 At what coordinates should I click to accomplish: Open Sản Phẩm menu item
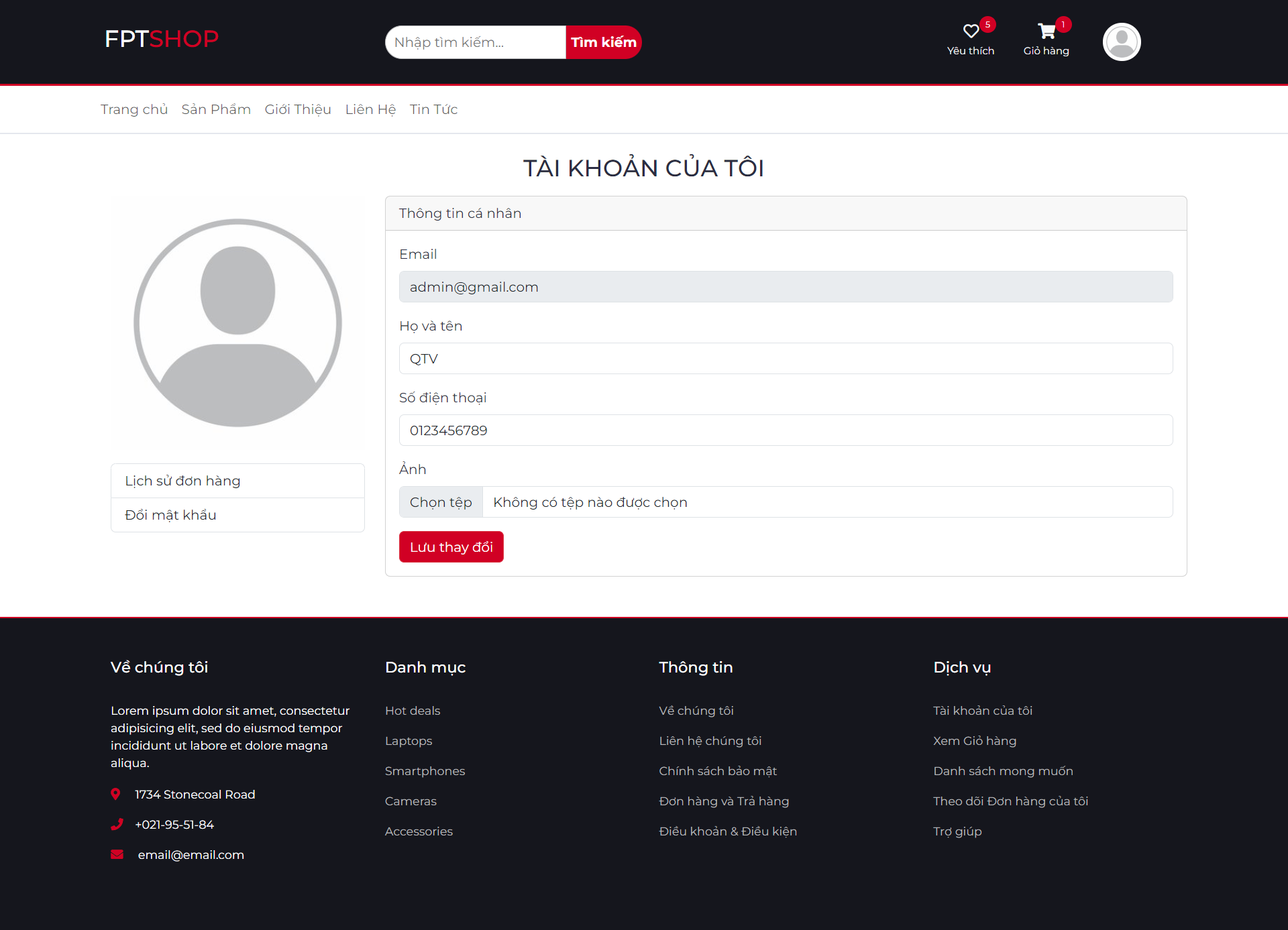(x=216, y=109)
